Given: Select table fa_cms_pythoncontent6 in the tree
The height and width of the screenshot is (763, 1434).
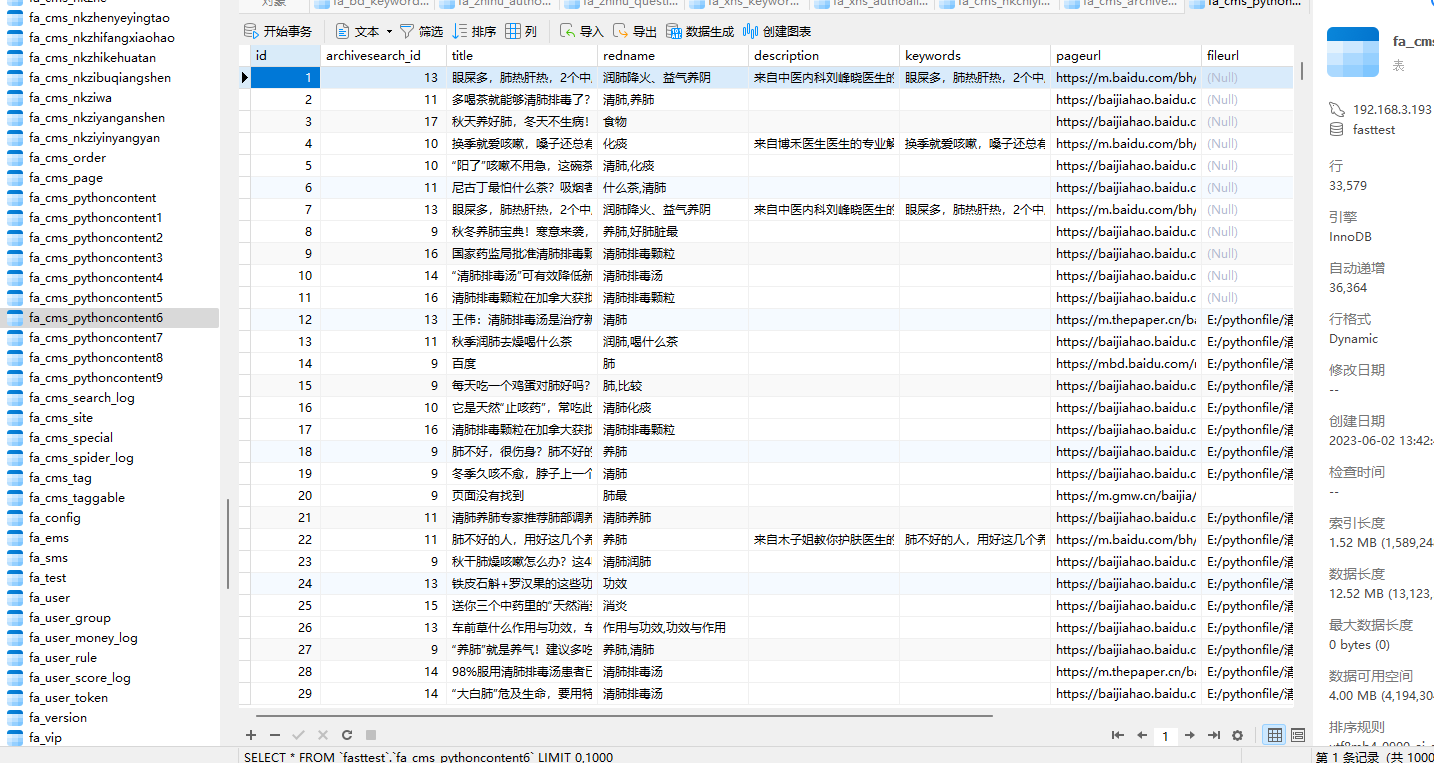Looking at the screenshot, I should tap(96, 318).
